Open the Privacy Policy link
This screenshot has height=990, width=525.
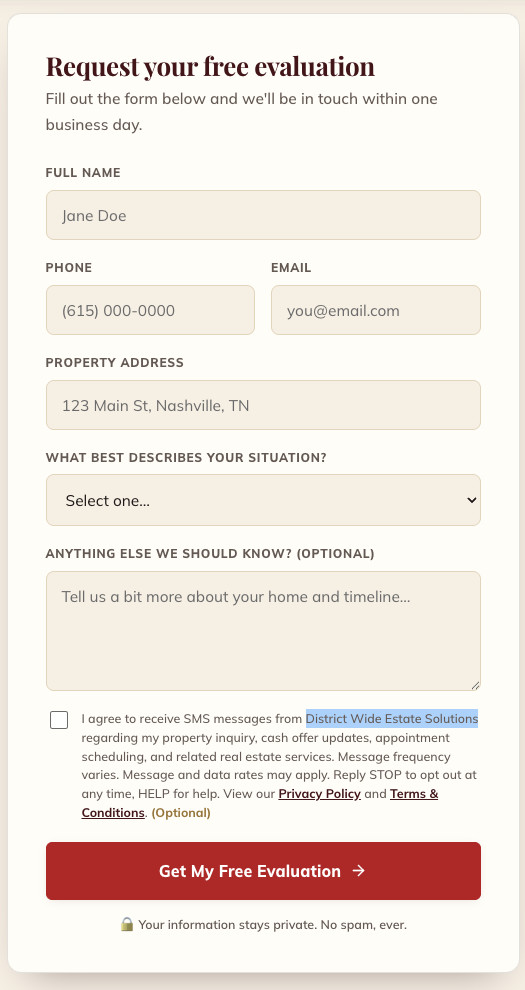(319, 794)
